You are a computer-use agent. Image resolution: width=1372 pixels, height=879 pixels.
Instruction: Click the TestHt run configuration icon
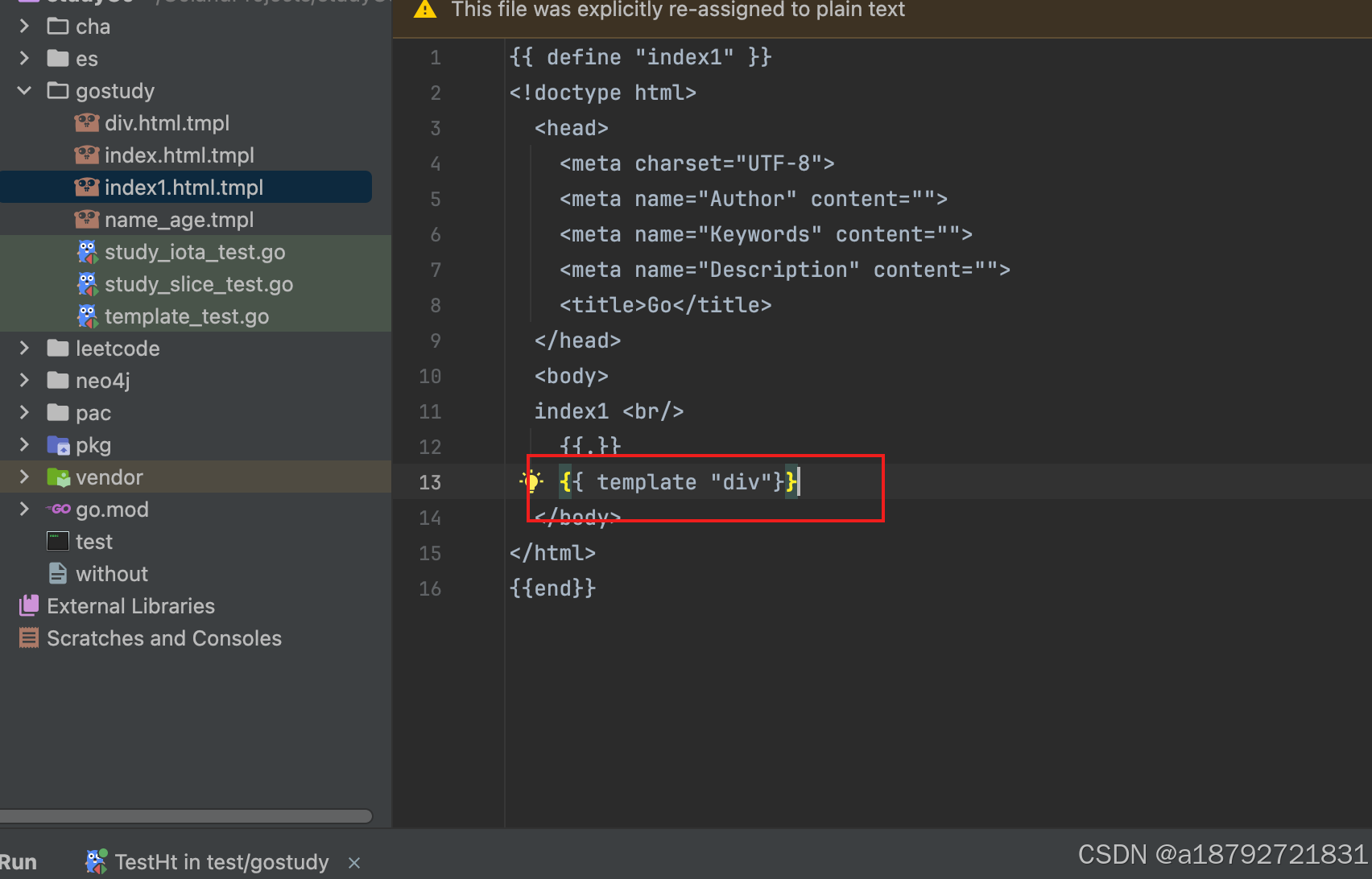pyautogui.click(x=97, y=861)
